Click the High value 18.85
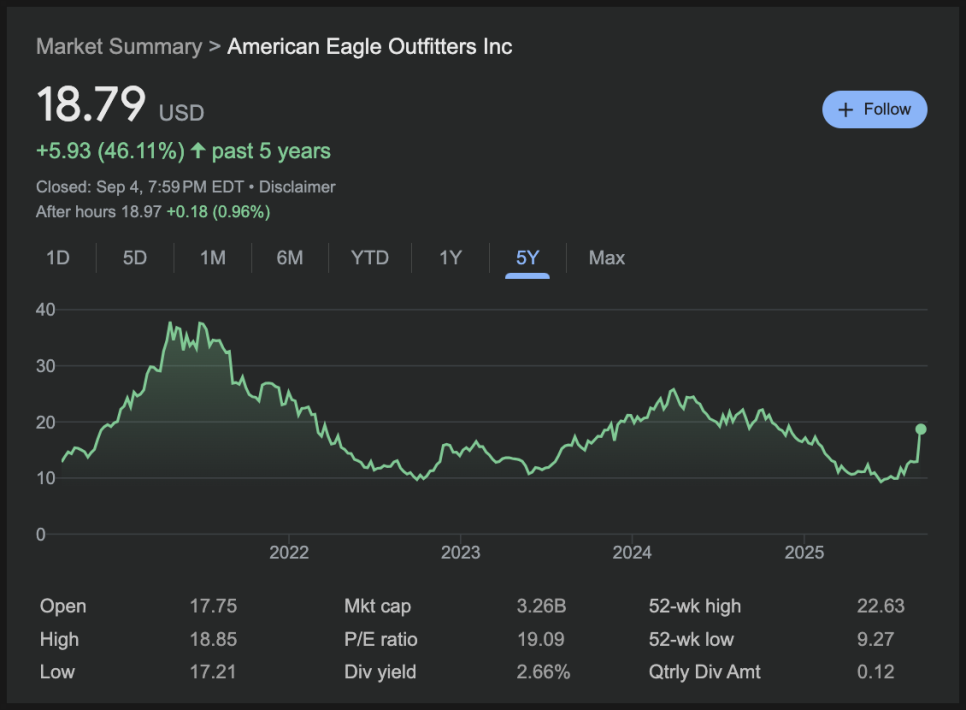The height and width of the screenshot is (710, 966). point(213,639)
